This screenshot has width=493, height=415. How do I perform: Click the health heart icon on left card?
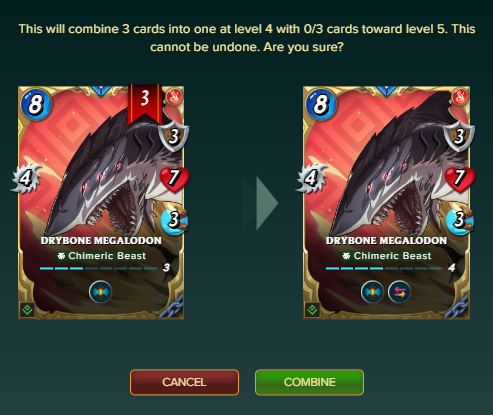[174, 179]
